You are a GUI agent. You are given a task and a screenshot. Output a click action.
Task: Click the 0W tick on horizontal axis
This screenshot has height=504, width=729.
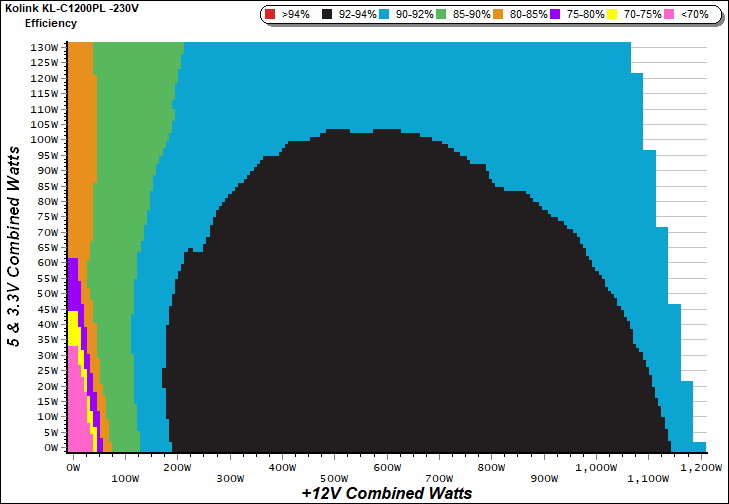[x=72, y=466]
